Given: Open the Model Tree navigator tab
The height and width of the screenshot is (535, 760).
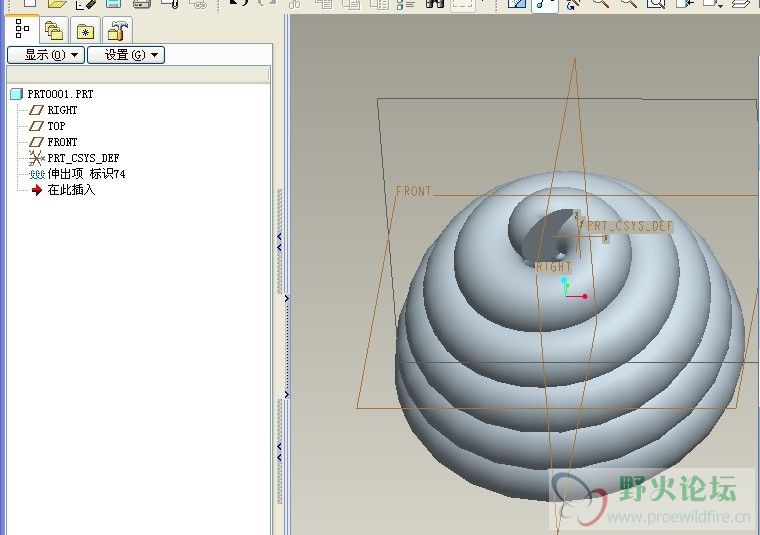Looking at the screenshot, I should (x=22, y=29).
